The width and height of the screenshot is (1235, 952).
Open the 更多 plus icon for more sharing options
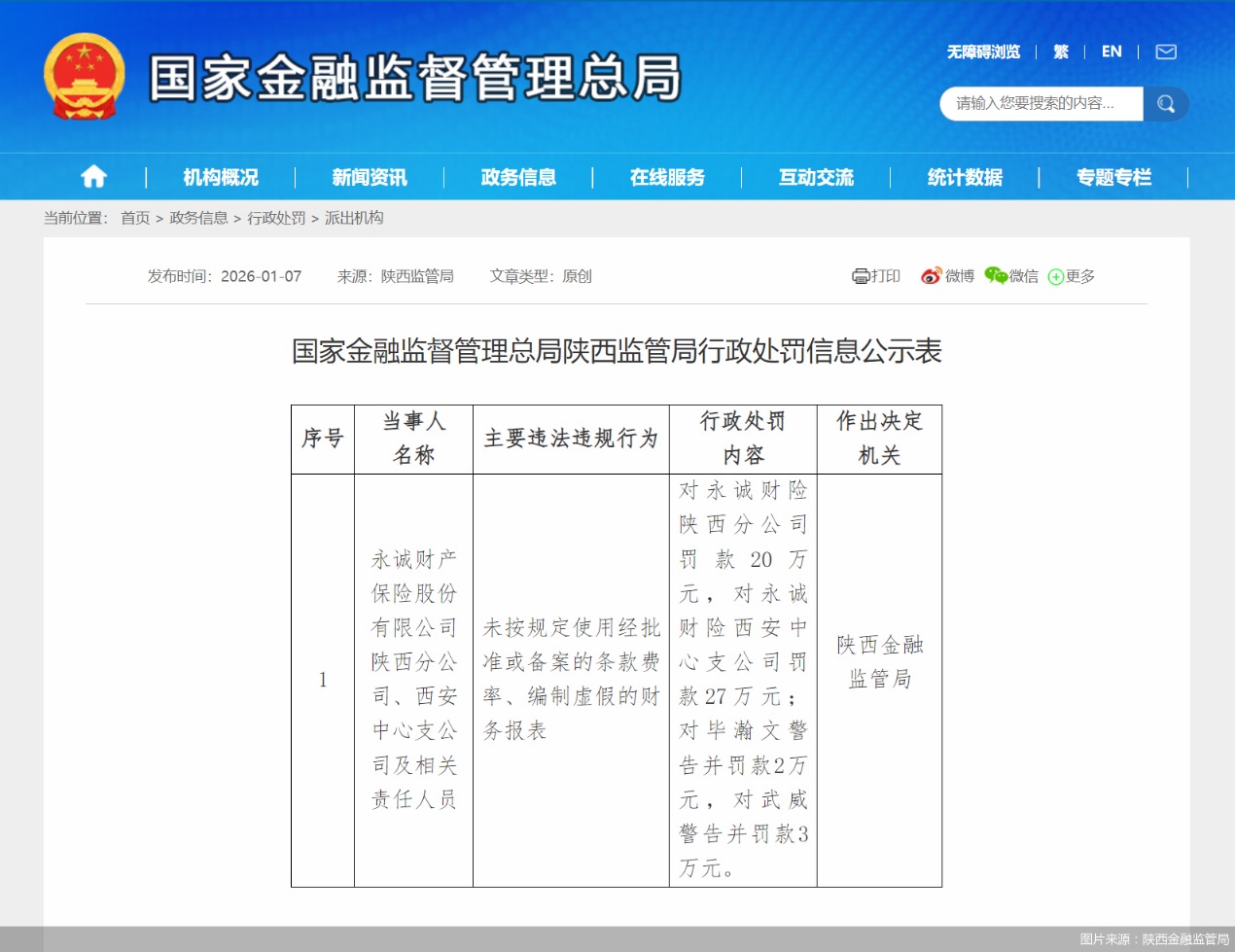tap(1055, 275)
